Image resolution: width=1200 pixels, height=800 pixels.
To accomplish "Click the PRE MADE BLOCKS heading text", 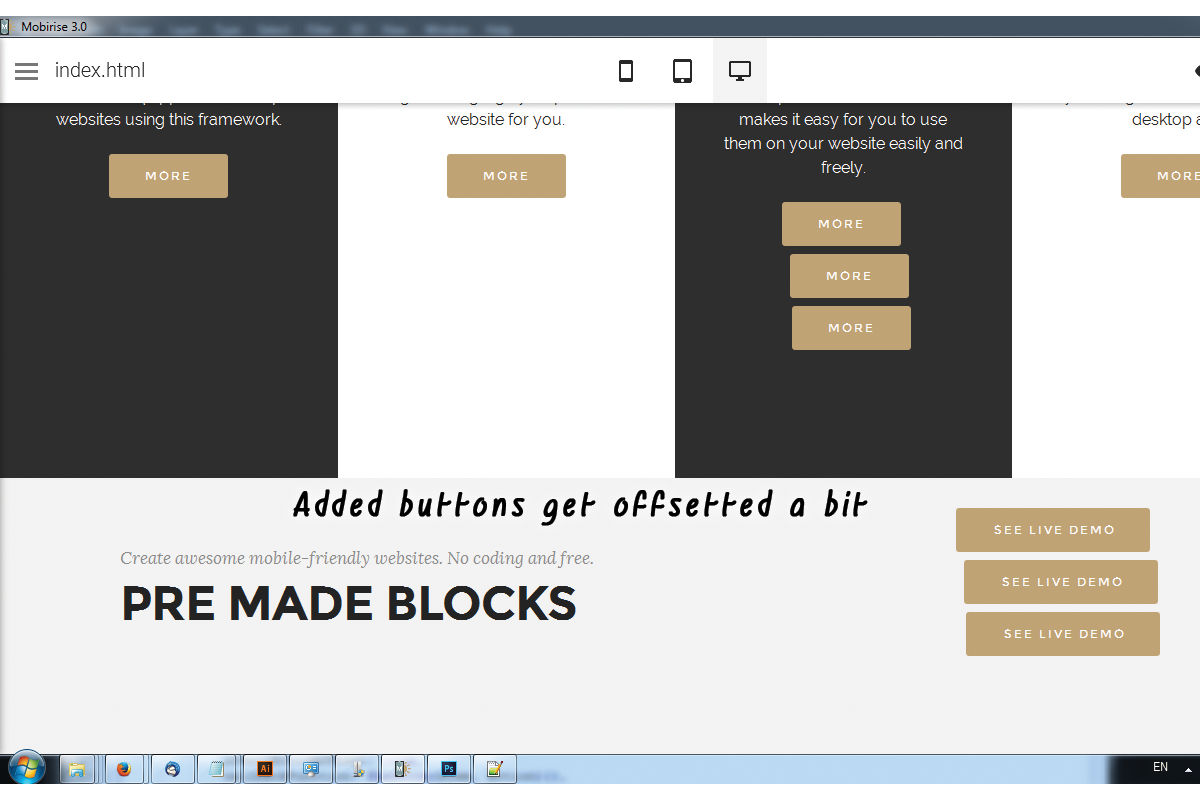I will tap(348, 603).
